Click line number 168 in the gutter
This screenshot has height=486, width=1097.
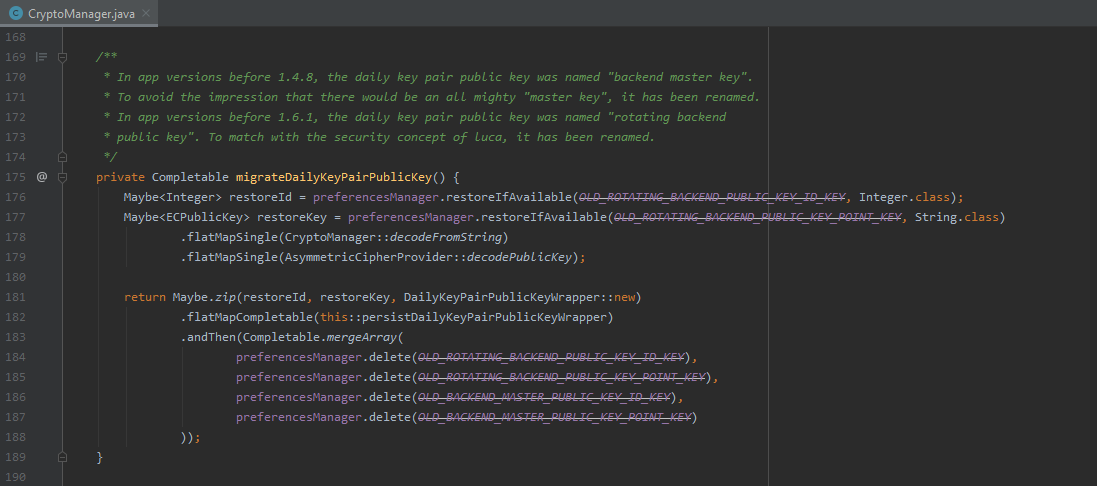pyautogui.click(x=14, y=36)
